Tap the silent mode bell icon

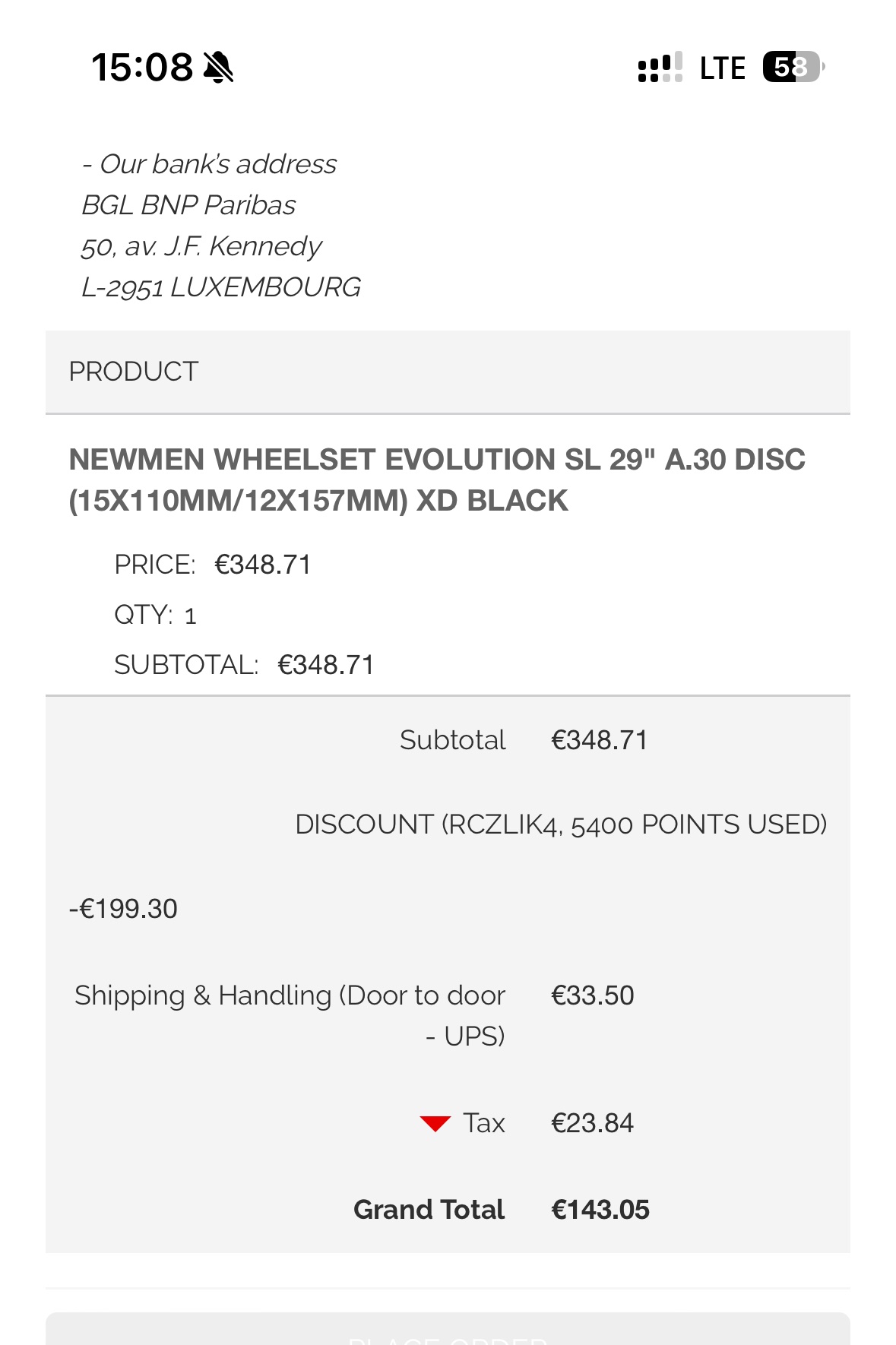coord(218,67)
